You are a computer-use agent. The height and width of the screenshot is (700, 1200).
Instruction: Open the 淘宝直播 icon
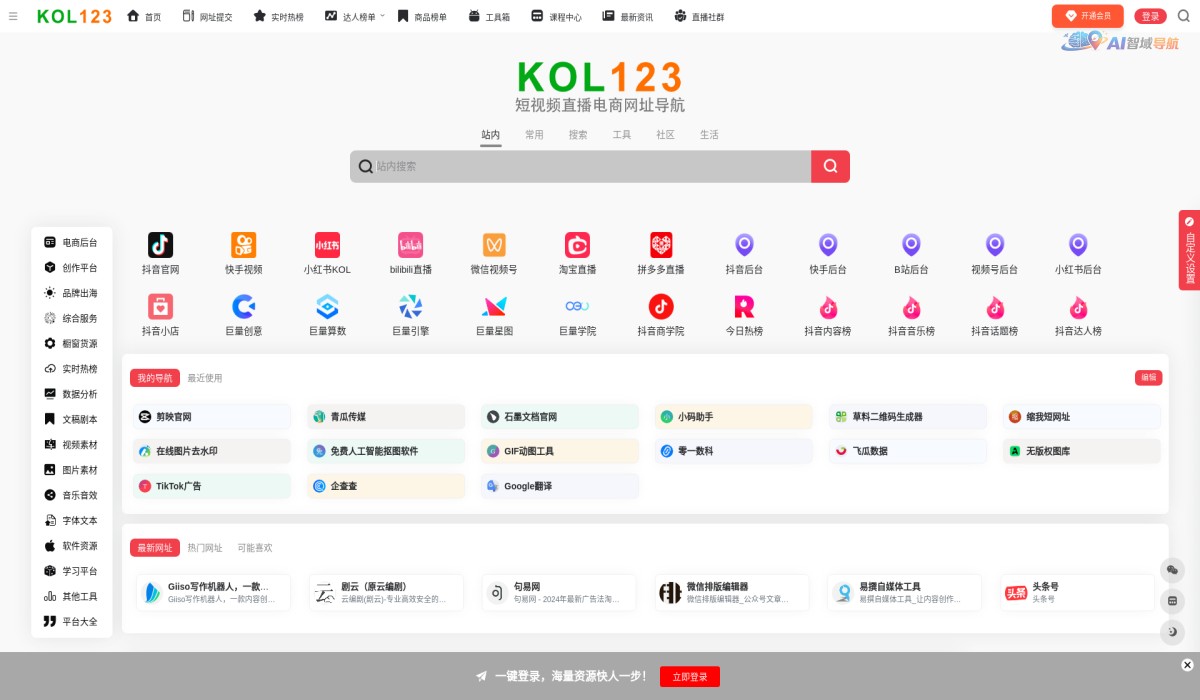tap(577, 253)
